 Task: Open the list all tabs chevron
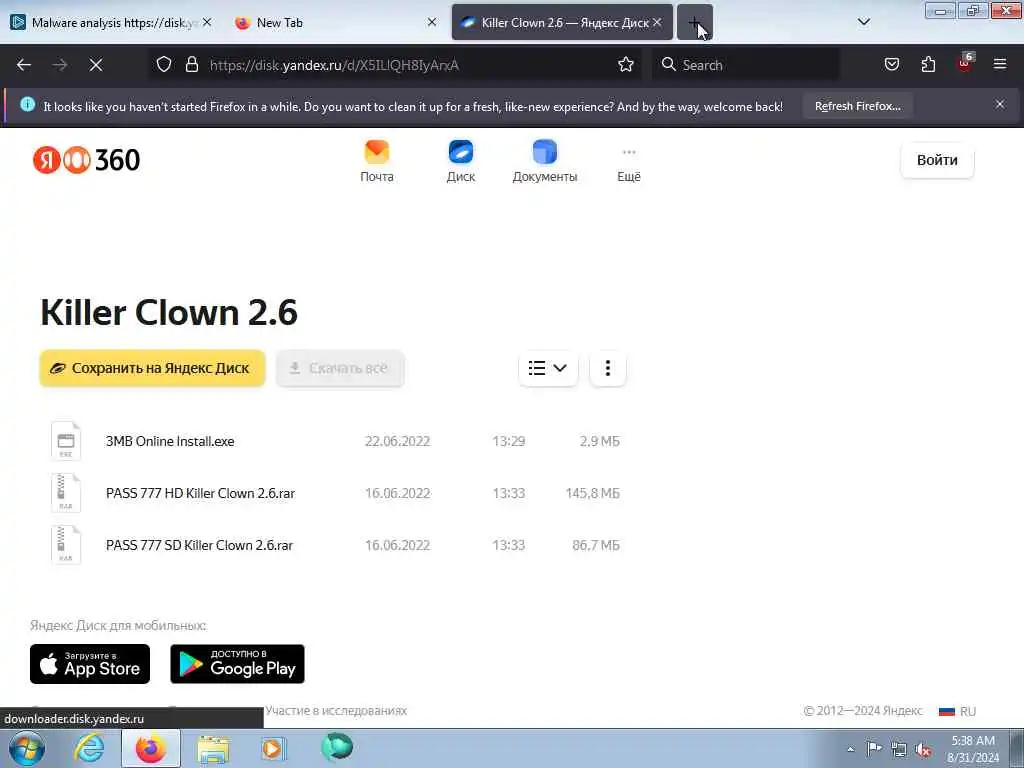pos(863,22)
